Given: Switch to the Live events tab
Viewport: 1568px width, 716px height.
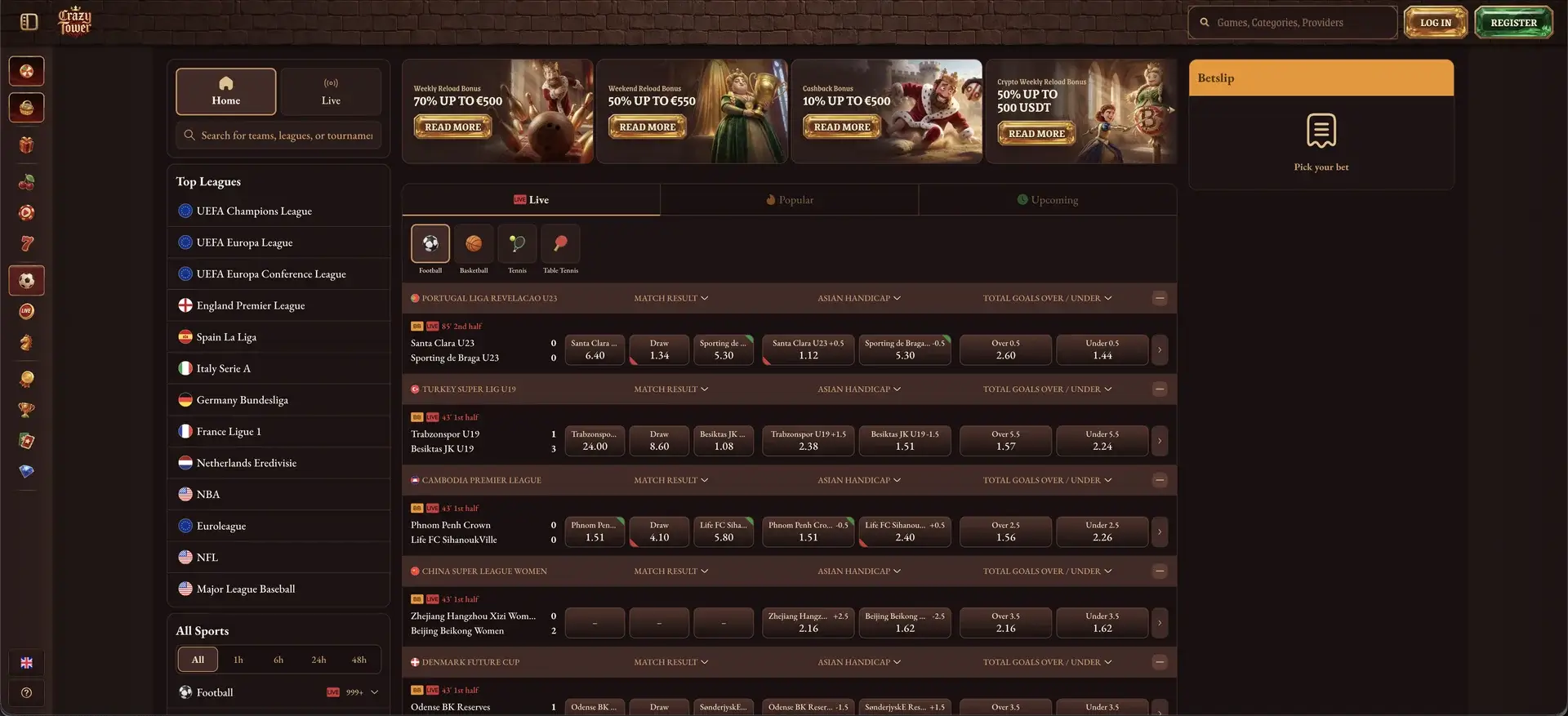Looking at the screenshot, I should pyautogui.click(x=531, y=200).
